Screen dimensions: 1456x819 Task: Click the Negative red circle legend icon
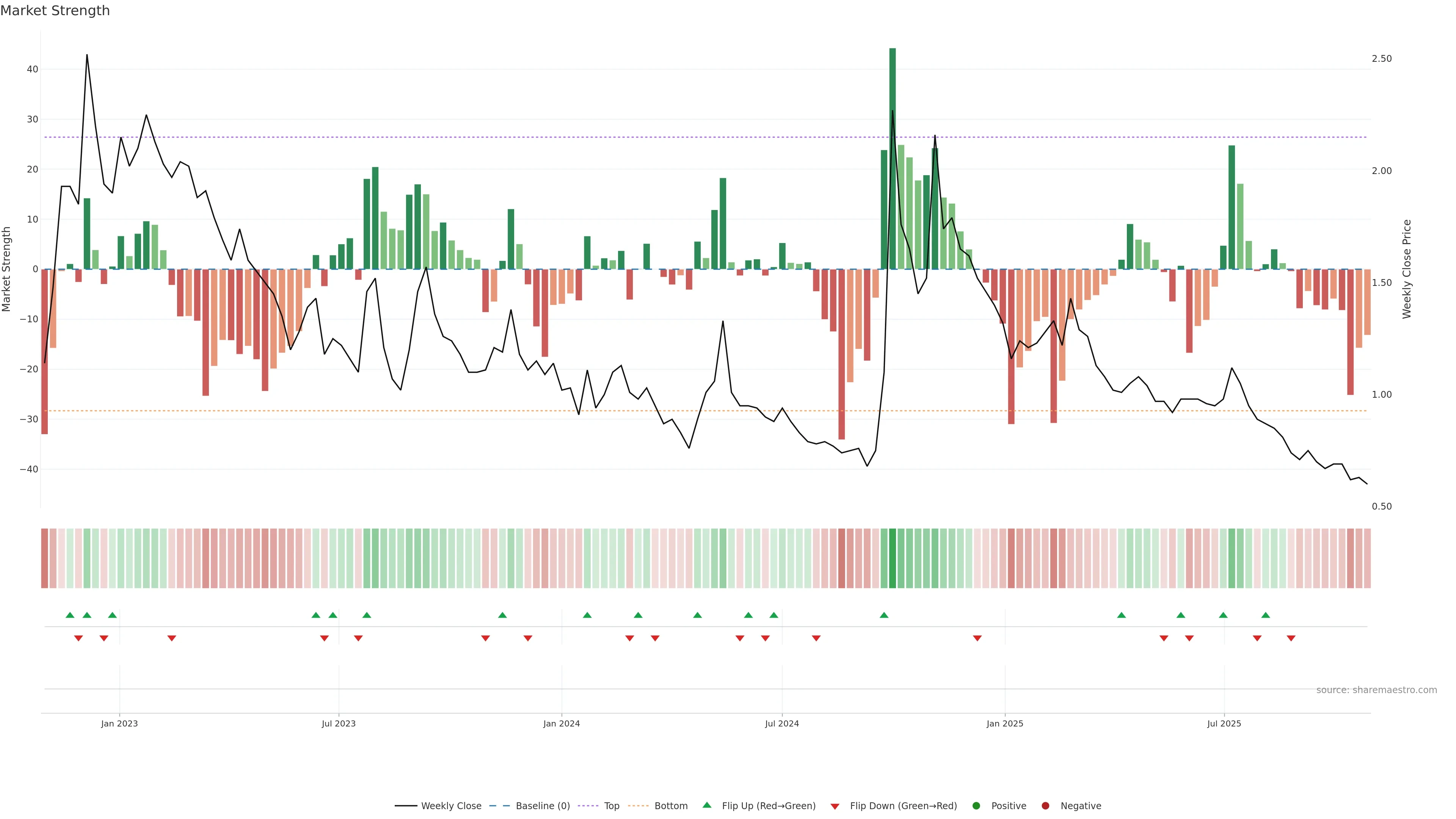tap(1045, 806)
